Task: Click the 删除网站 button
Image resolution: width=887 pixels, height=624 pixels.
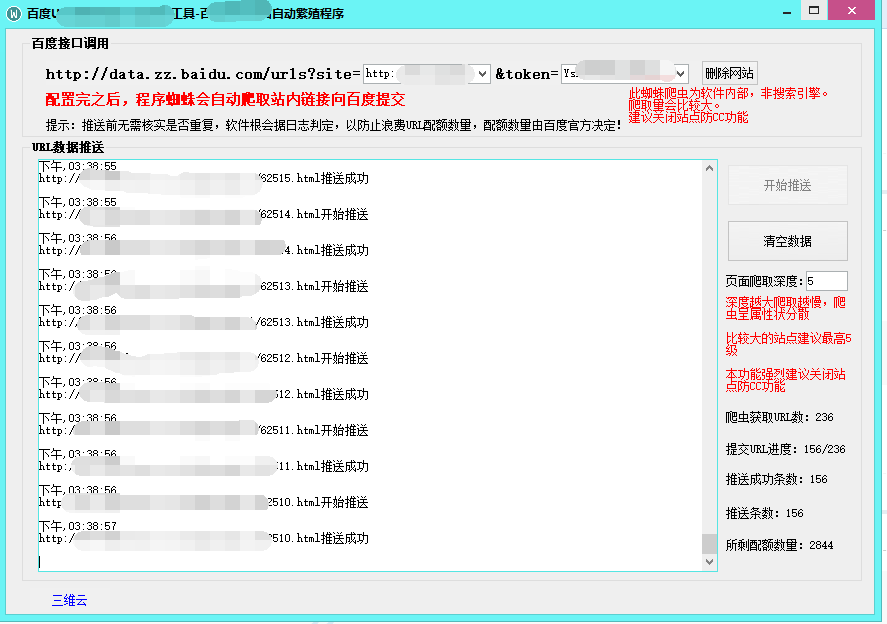Action: (731, 73)
